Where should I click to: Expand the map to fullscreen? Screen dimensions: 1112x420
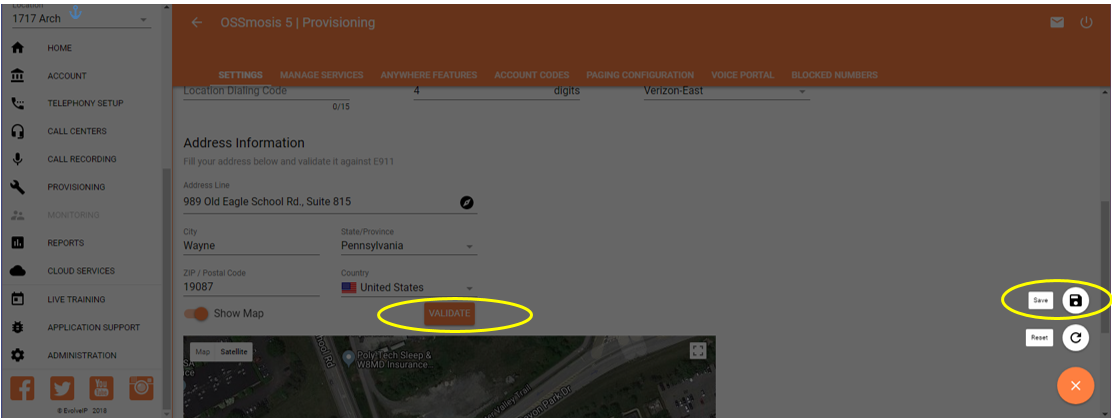coord(698,350)
